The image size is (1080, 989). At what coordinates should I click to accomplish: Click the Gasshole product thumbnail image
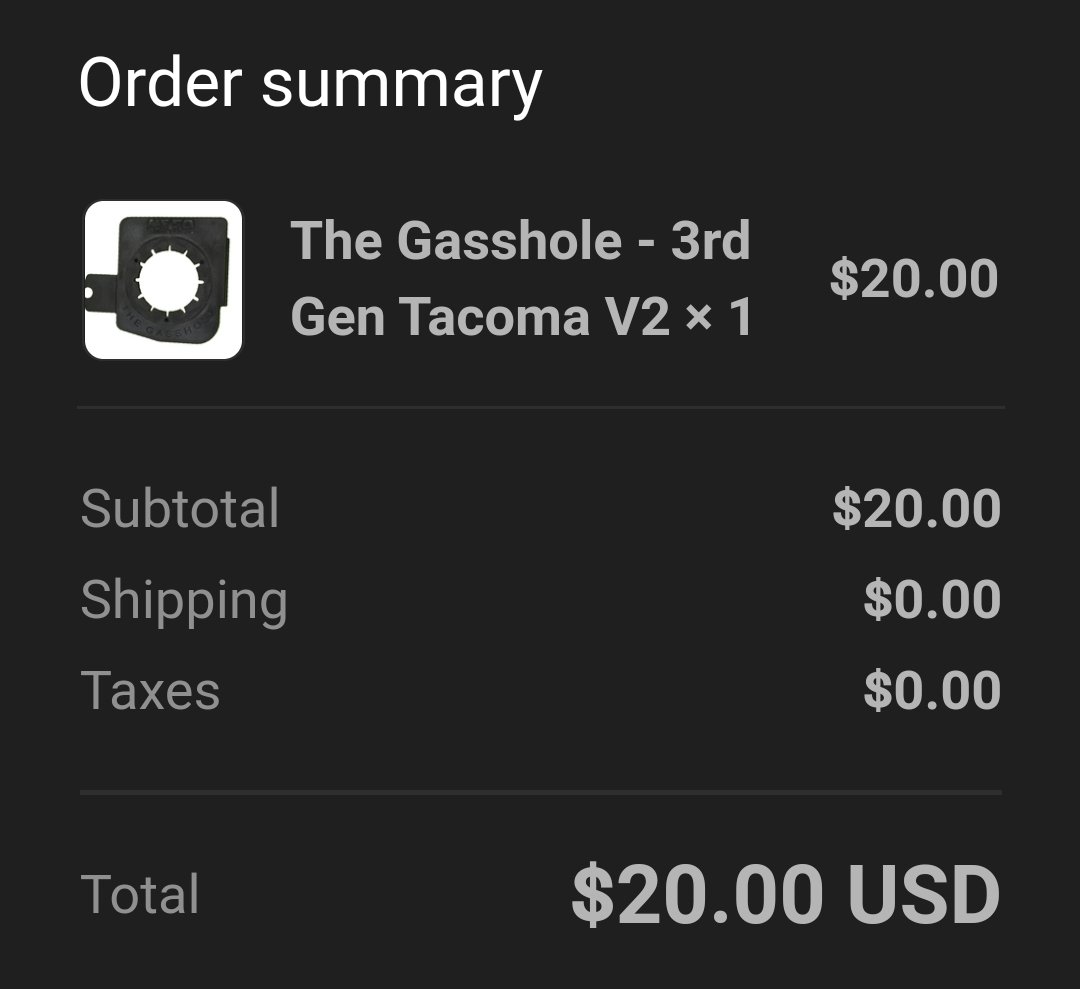tap(163, 280)
